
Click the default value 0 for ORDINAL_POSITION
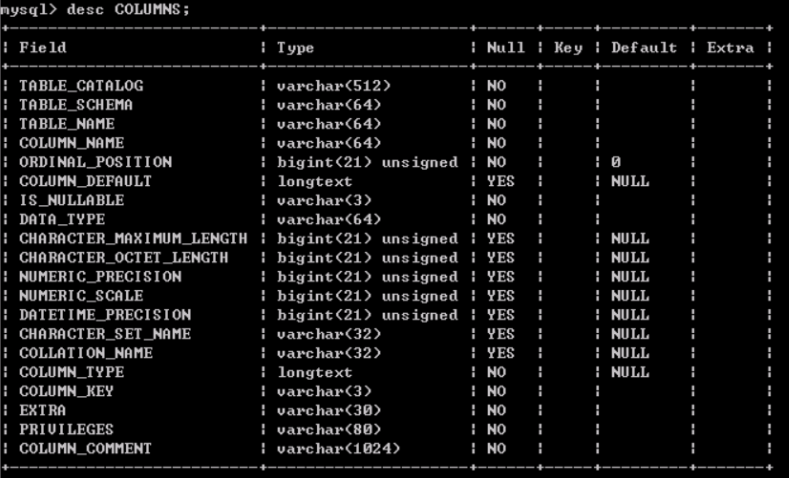coord(616,162)
